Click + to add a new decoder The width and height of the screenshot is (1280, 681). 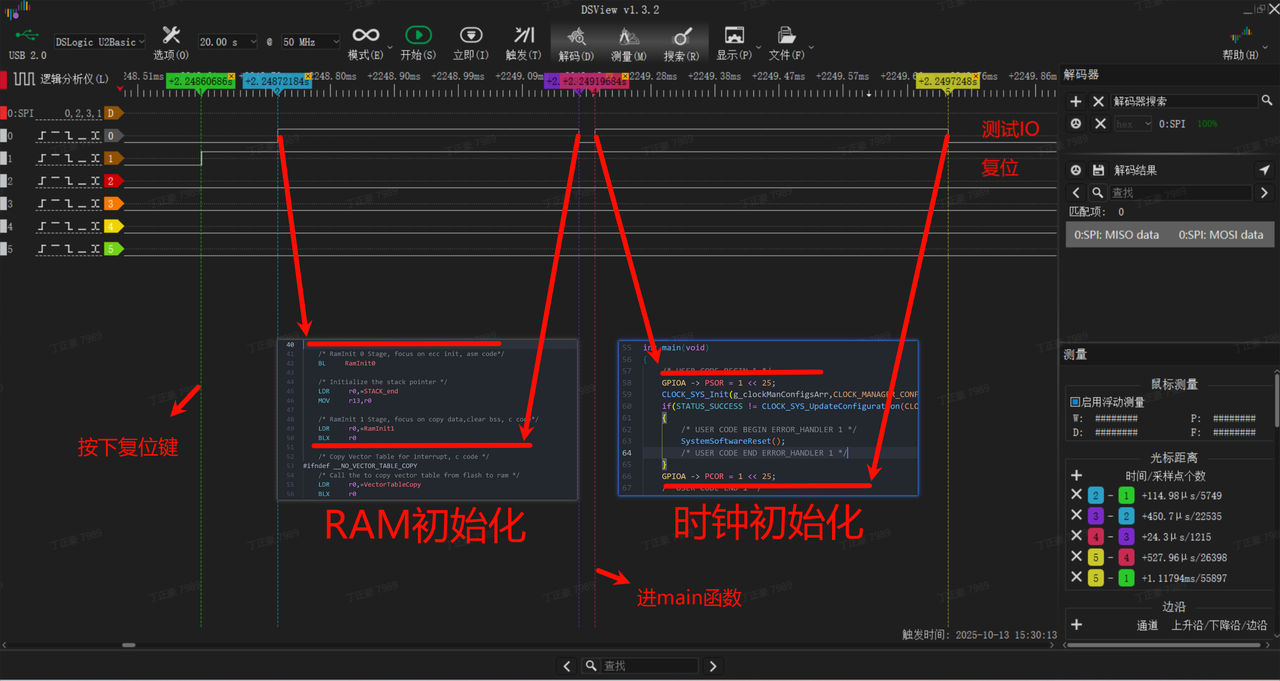click(1076, 101)
